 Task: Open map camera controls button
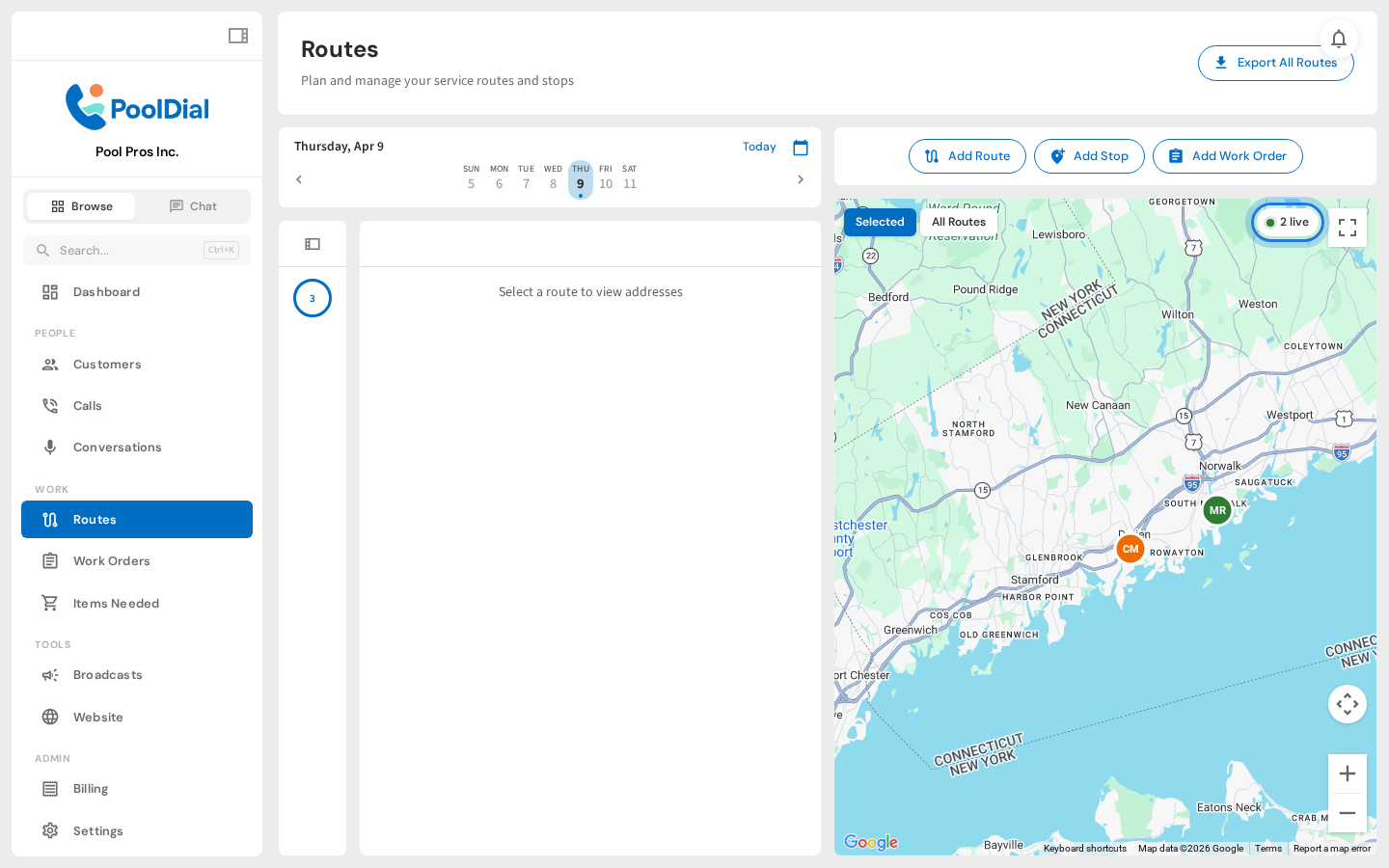(x=1347, y=704)
